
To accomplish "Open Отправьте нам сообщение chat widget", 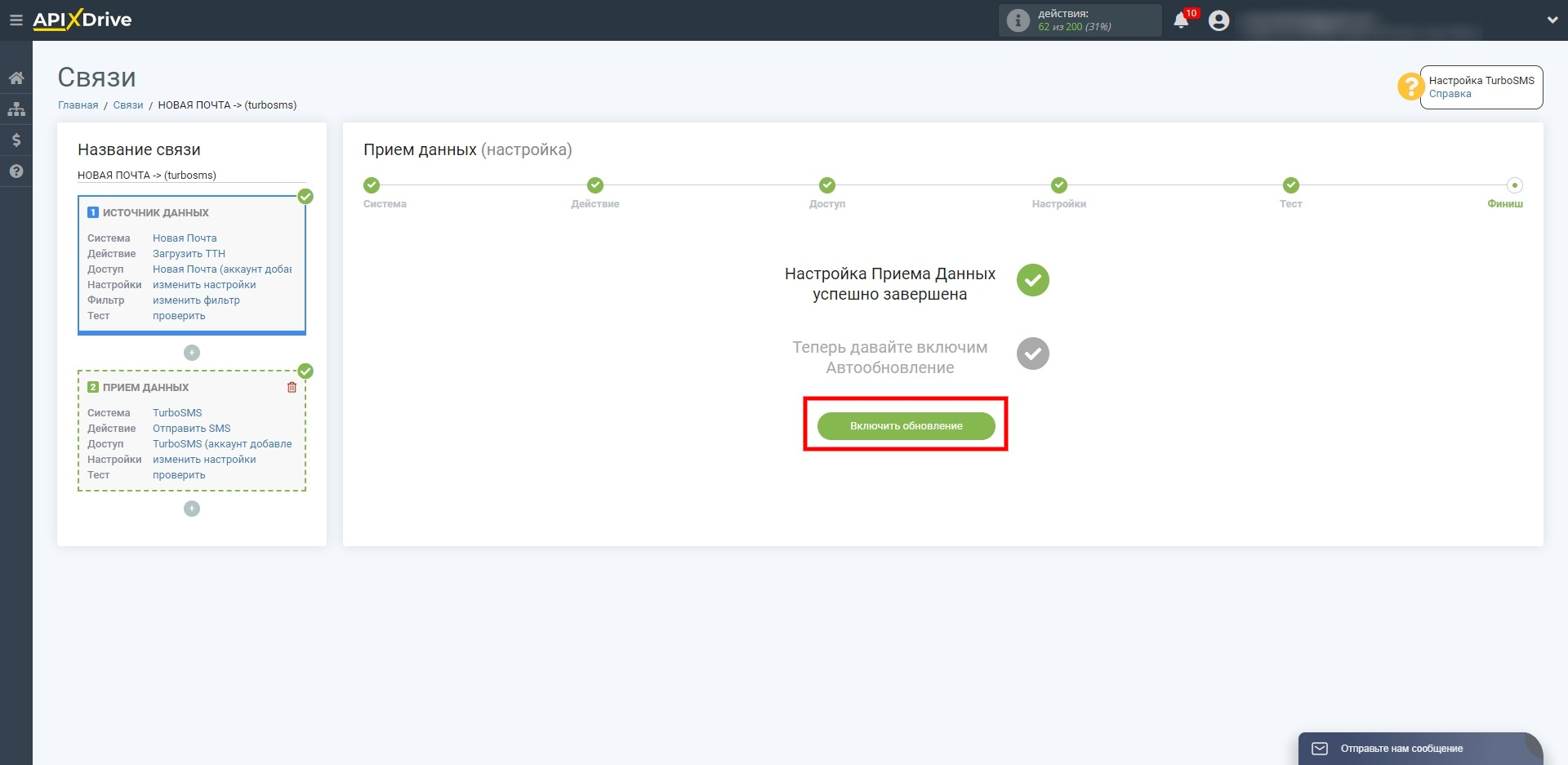I will 1420,749.
